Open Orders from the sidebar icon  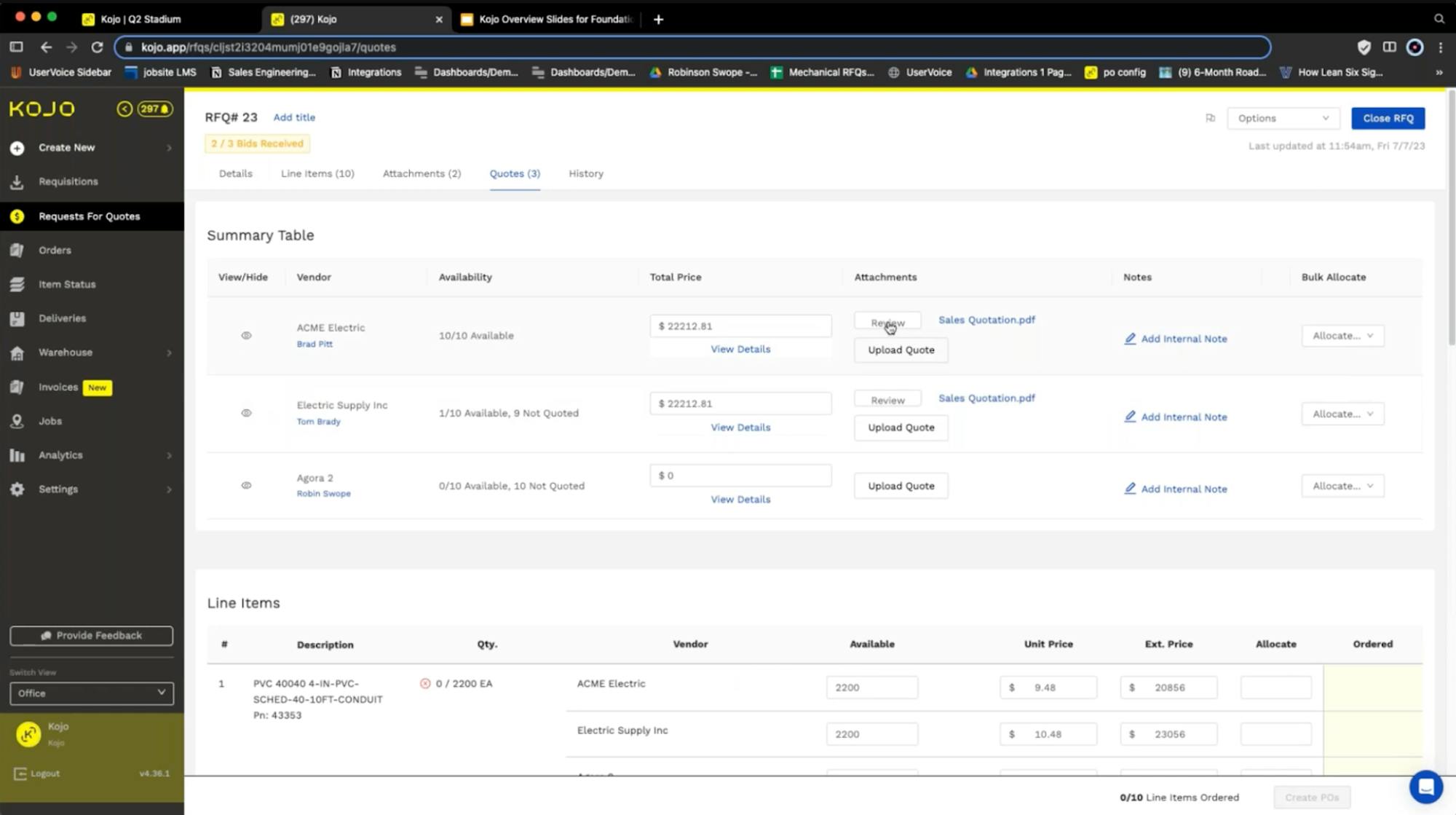17,251
